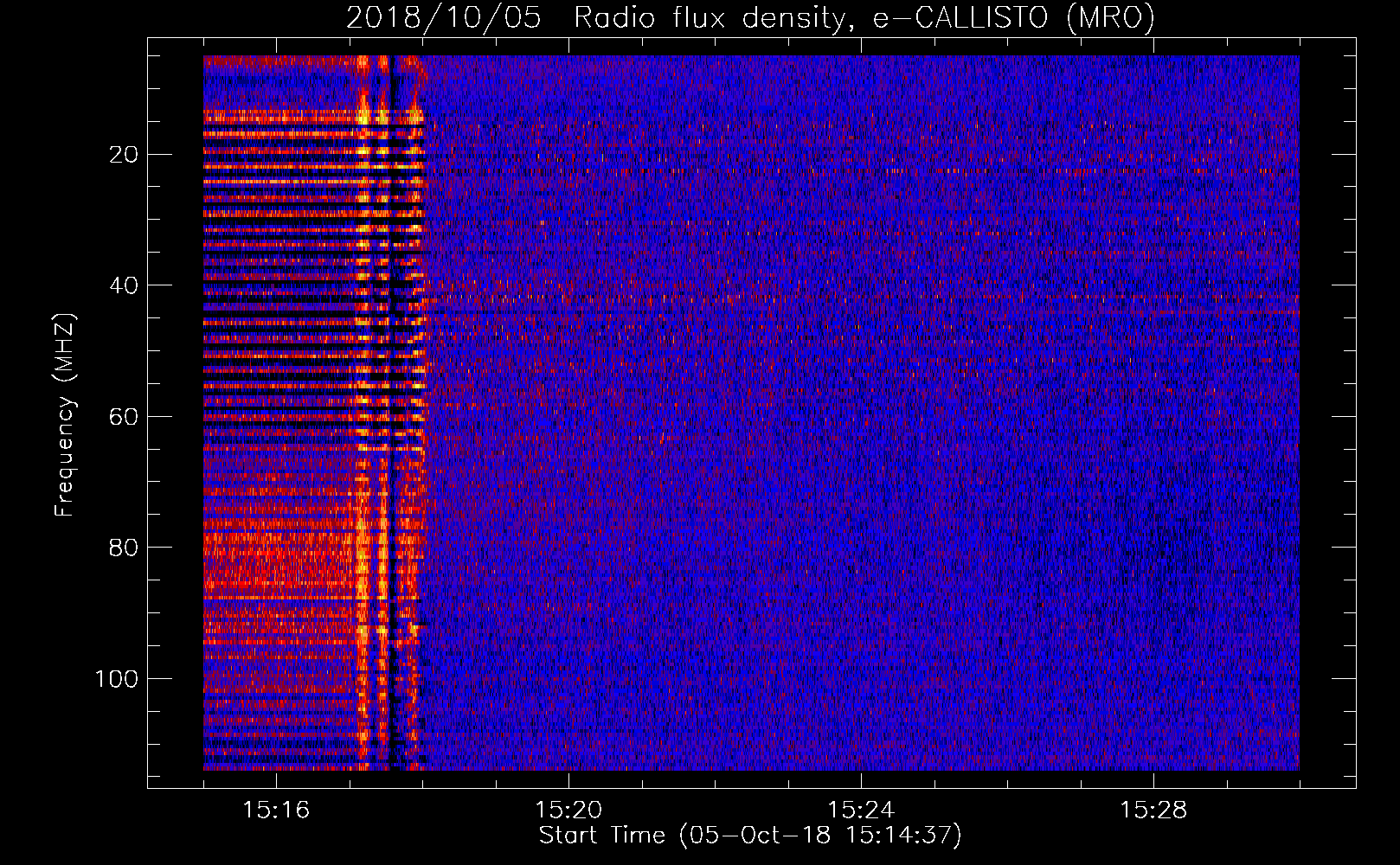The height and width of the screenshot is (865, 1400).
Task: Click the plot title "2018/10/05 Radio flux density, e-CALLISTO (MRO)"
Action: pos(750,17)
